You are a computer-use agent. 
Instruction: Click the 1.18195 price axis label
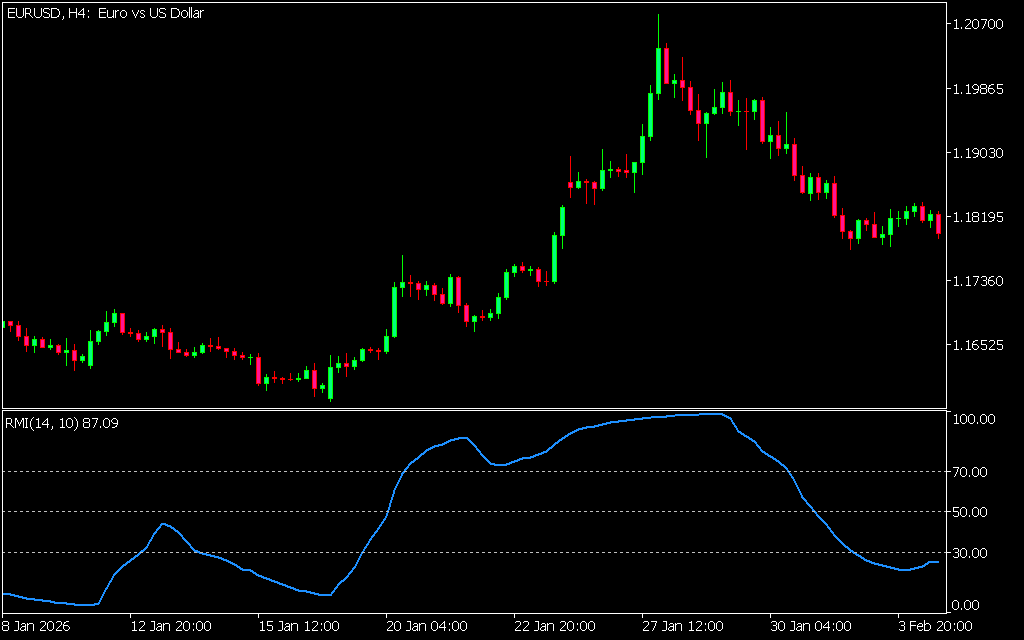pyautogui.click(x=978, y=217)
